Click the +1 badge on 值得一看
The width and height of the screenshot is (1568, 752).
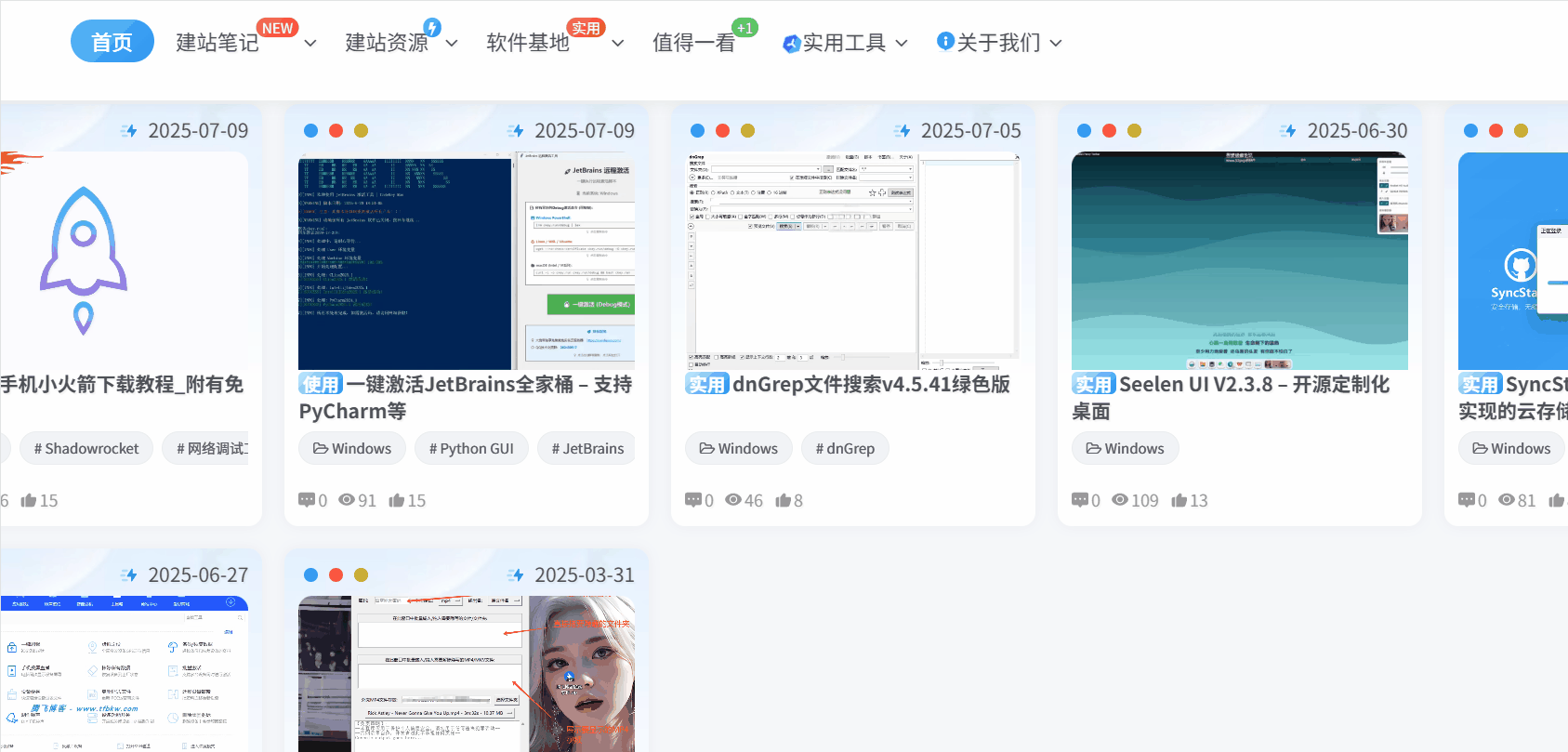(744, 28)
